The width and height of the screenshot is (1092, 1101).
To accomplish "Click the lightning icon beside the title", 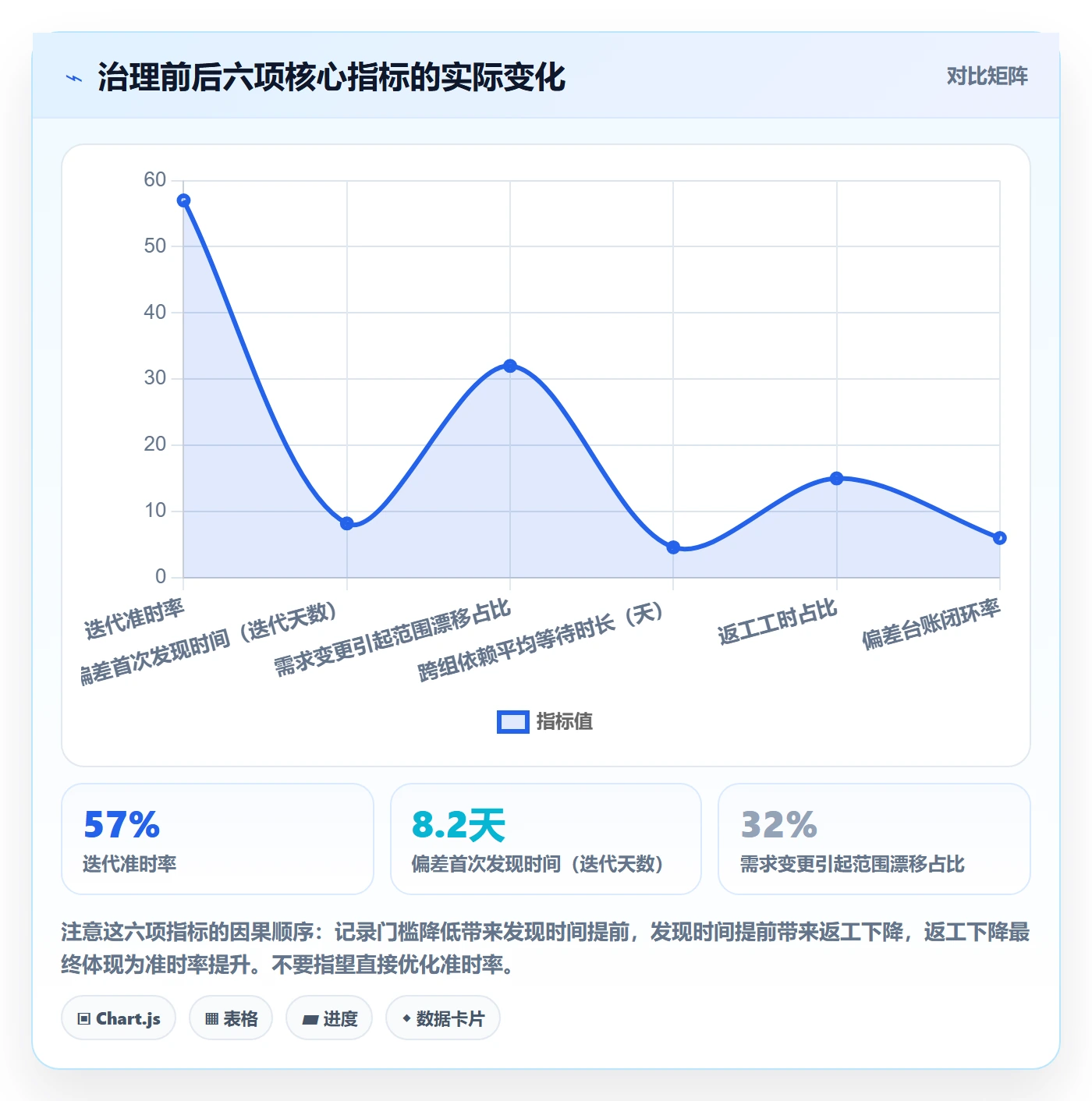I will 74,78.
